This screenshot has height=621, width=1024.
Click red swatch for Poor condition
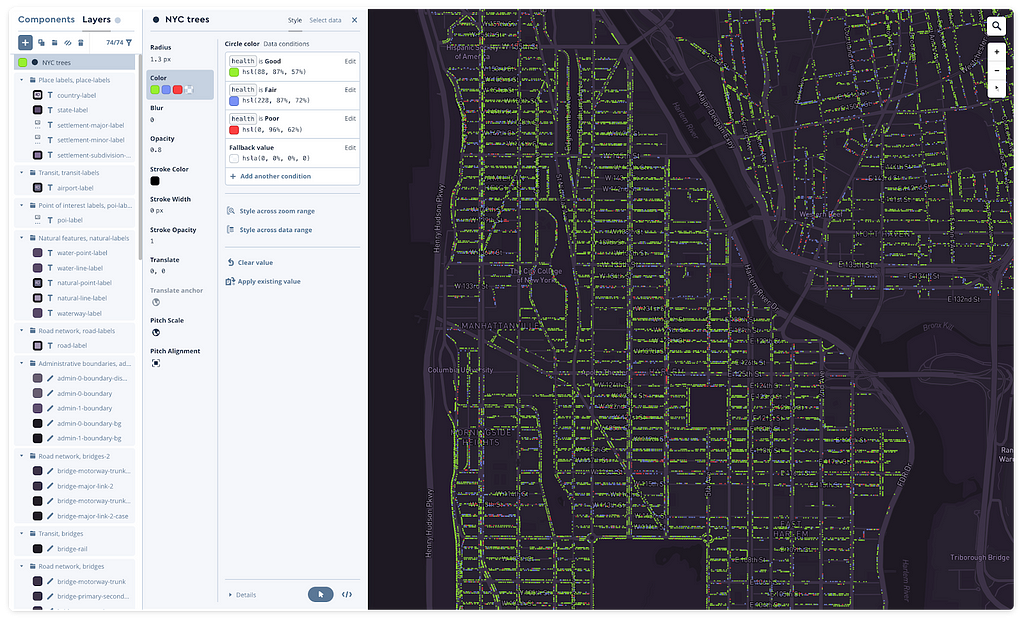(234, 129)
